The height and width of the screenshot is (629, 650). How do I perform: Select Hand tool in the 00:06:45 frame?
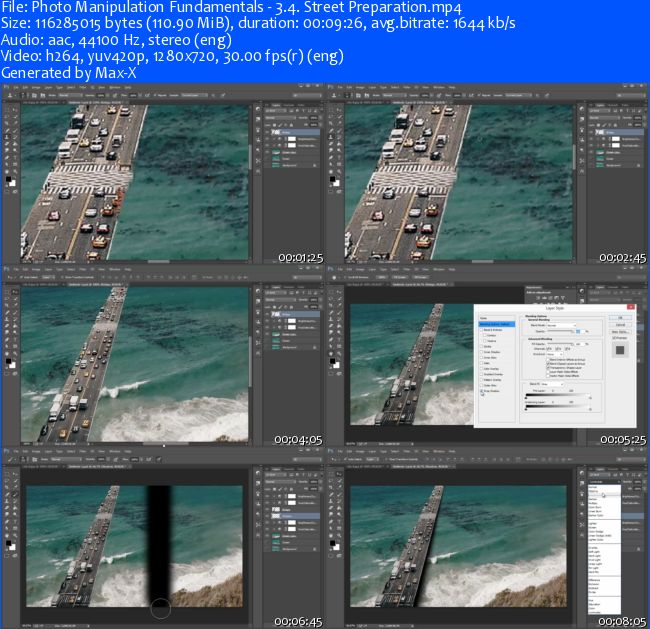click(7, 536)
